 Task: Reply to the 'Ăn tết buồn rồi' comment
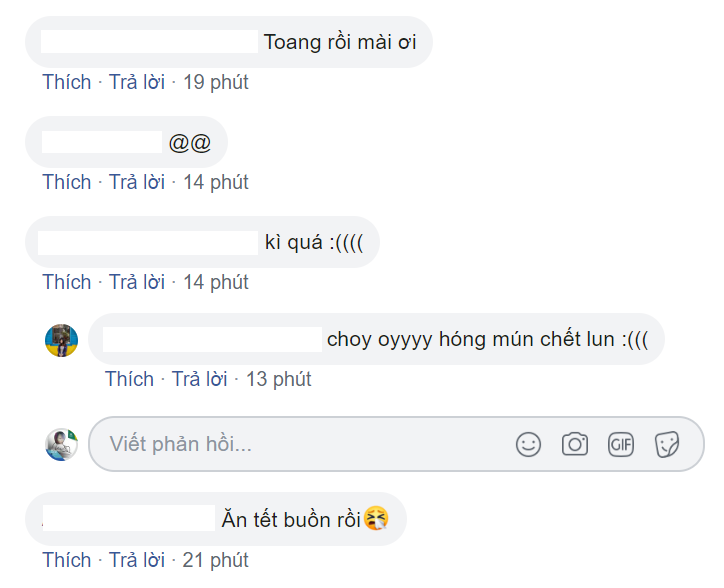pos(137,560)
